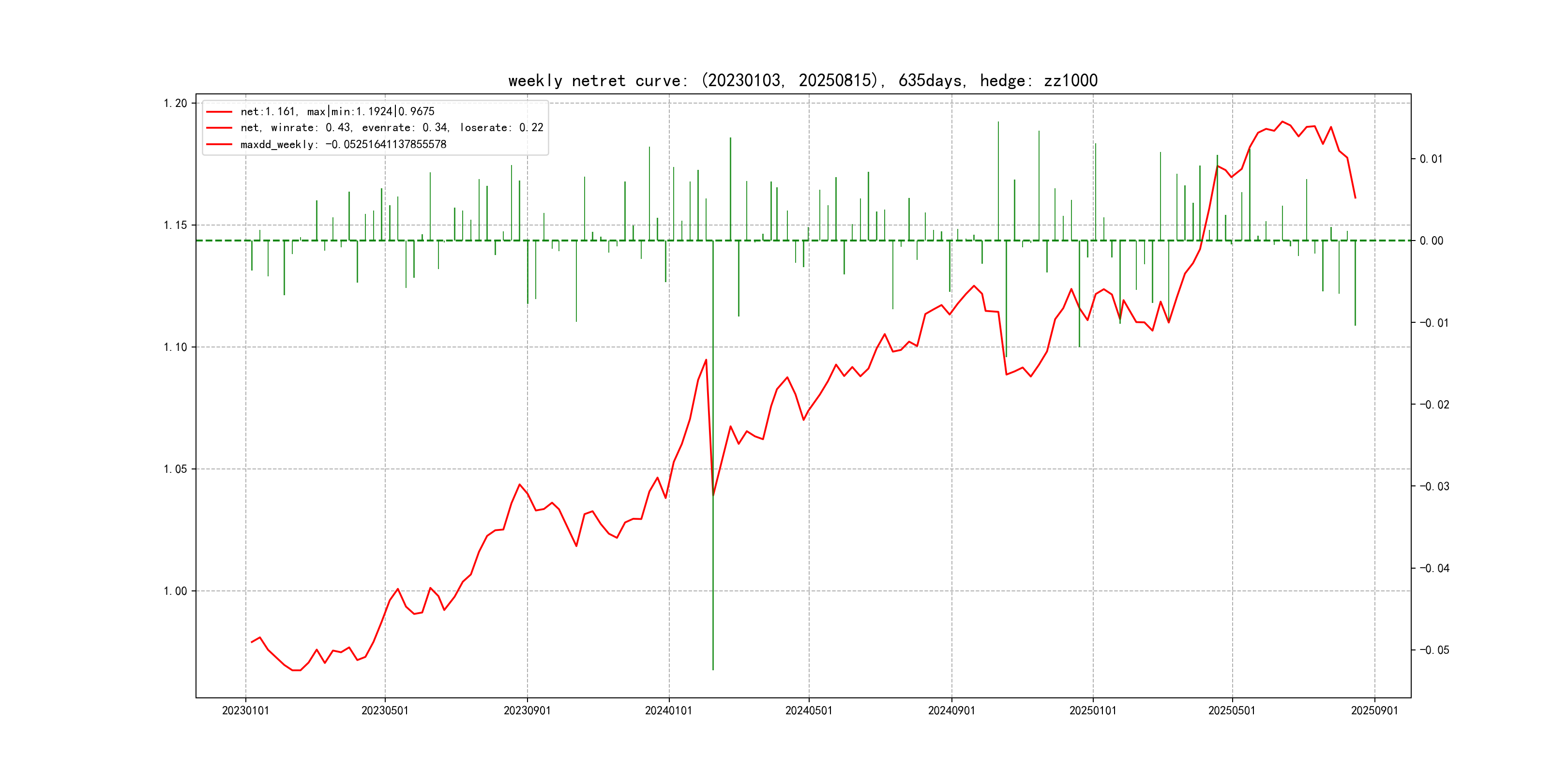Click the 20240901 x-axis date label

(951, 710)
